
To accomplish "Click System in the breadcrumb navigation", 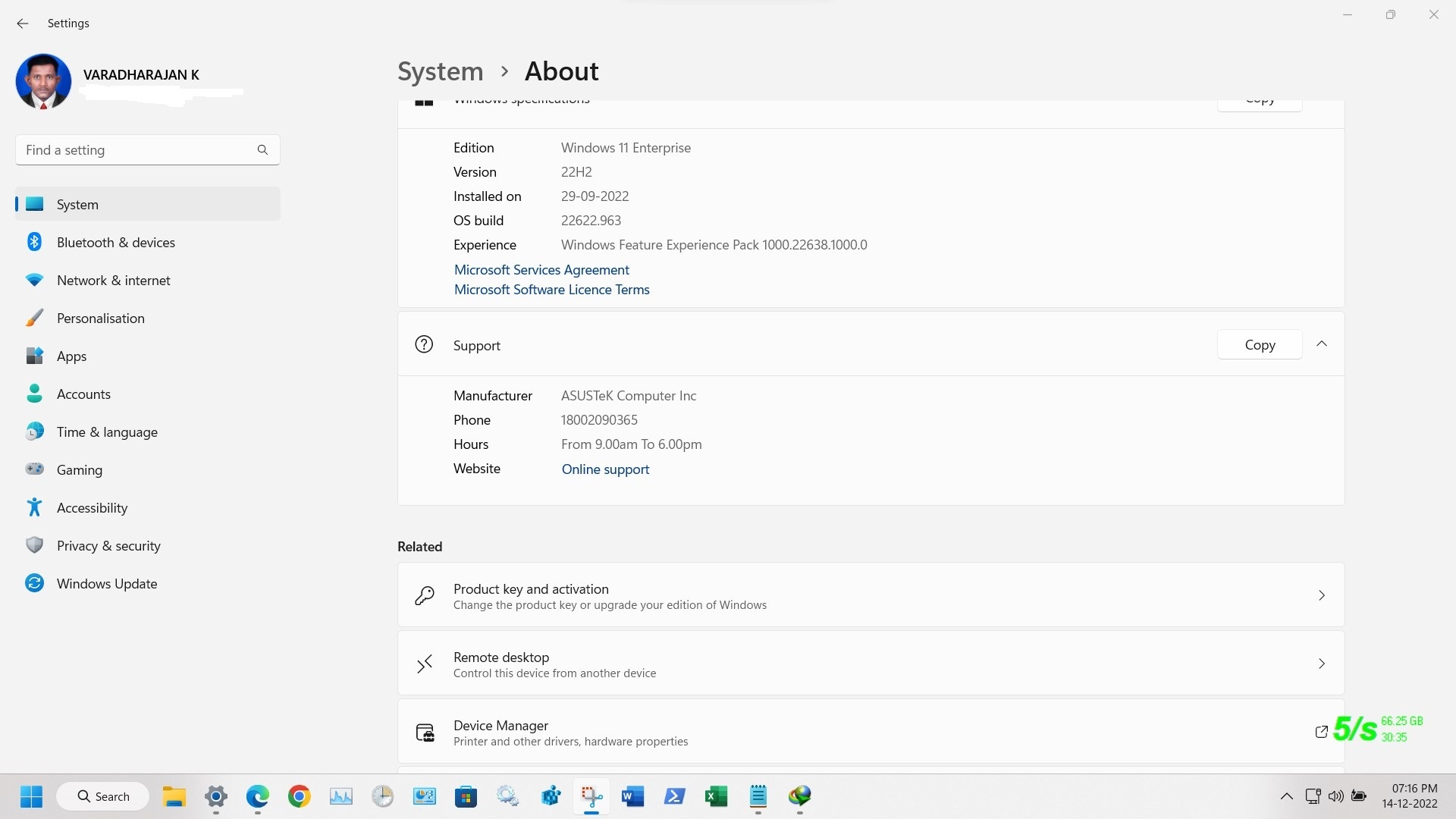I will pos(440,71).
